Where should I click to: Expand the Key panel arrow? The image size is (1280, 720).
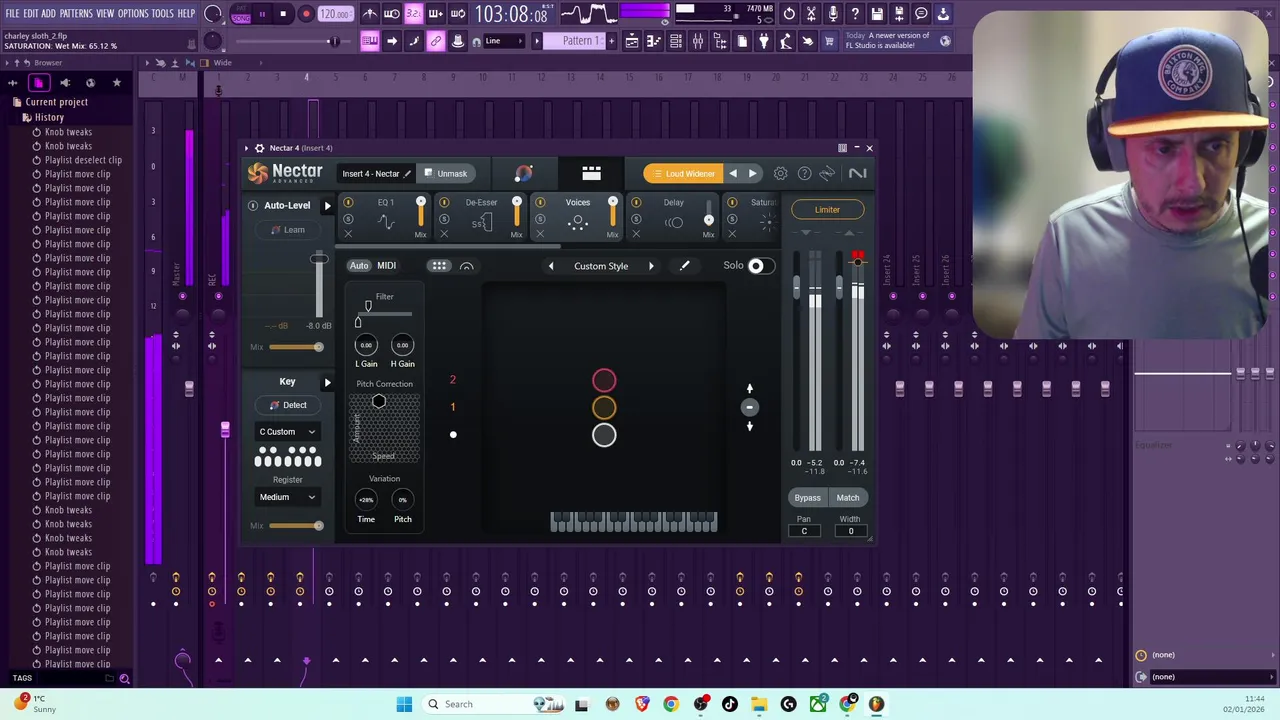point(327,382)
